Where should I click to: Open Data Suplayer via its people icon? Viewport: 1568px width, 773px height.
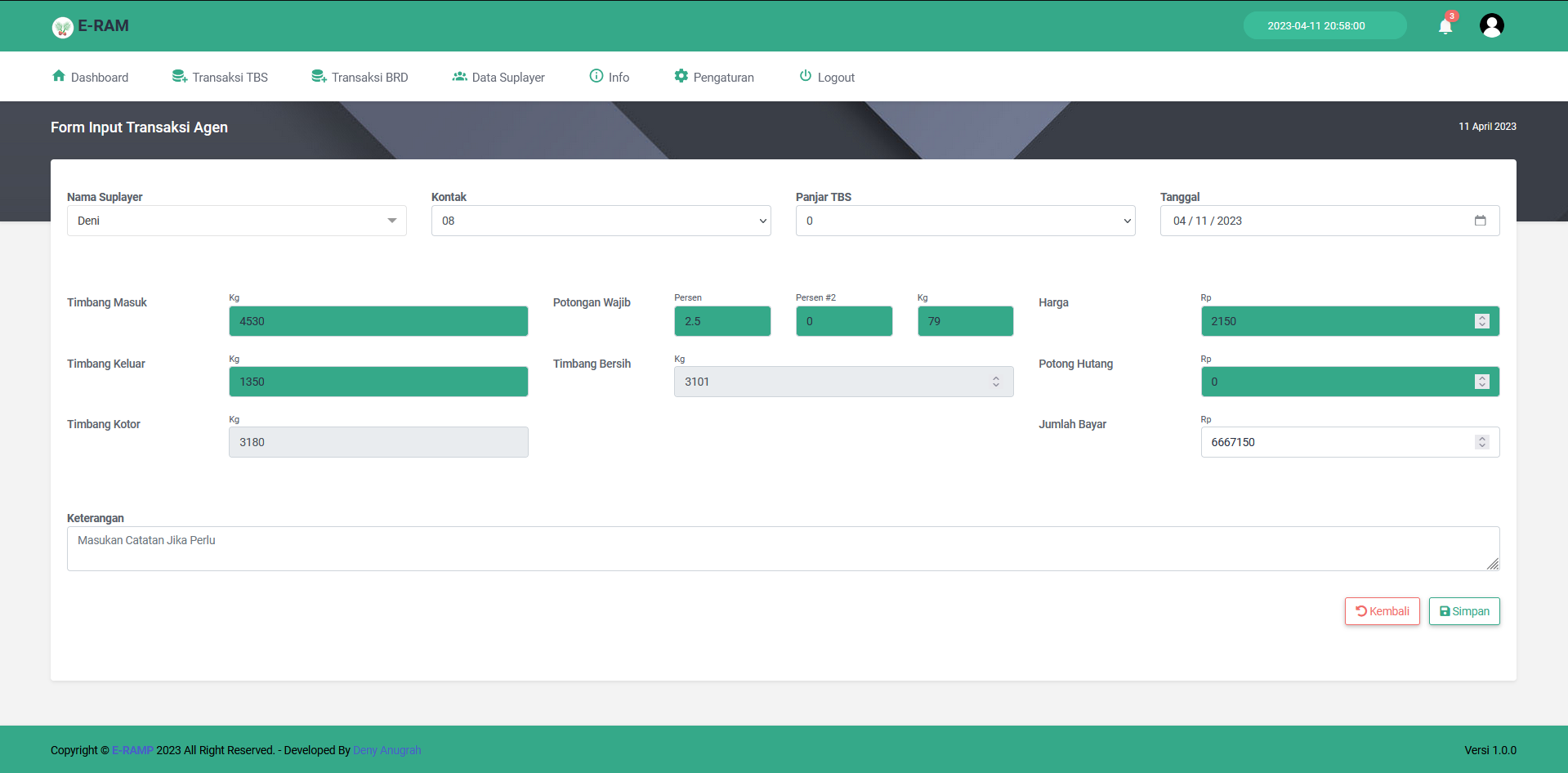coord(459,75)
